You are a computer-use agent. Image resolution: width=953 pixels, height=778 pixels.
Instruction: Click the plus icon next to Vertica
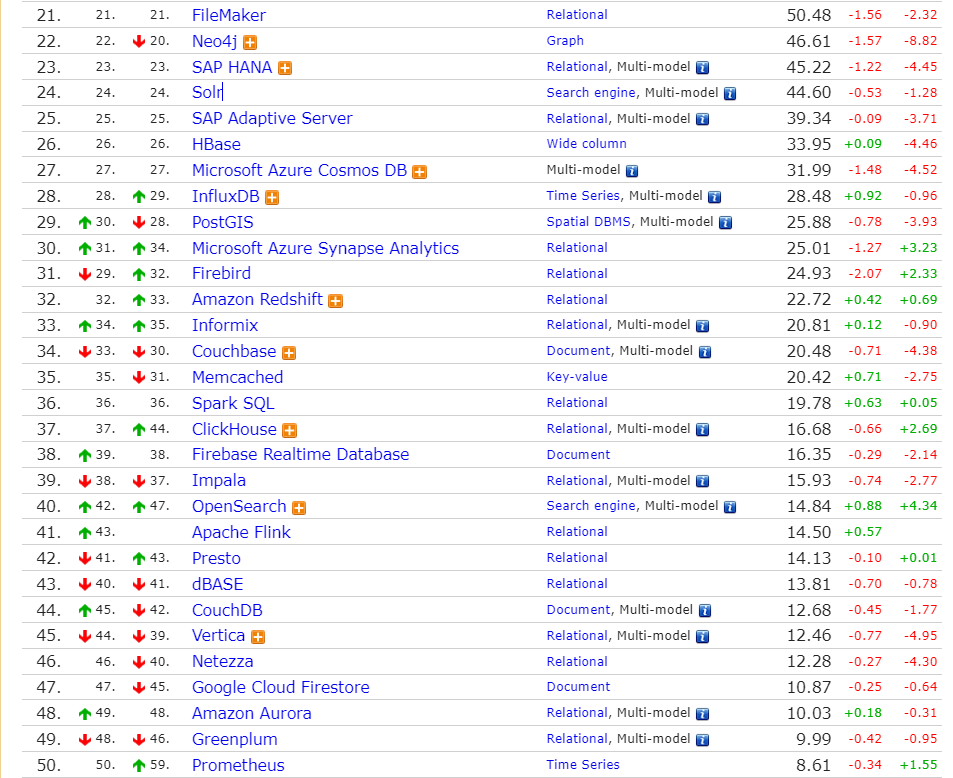[x=258, y=637]
